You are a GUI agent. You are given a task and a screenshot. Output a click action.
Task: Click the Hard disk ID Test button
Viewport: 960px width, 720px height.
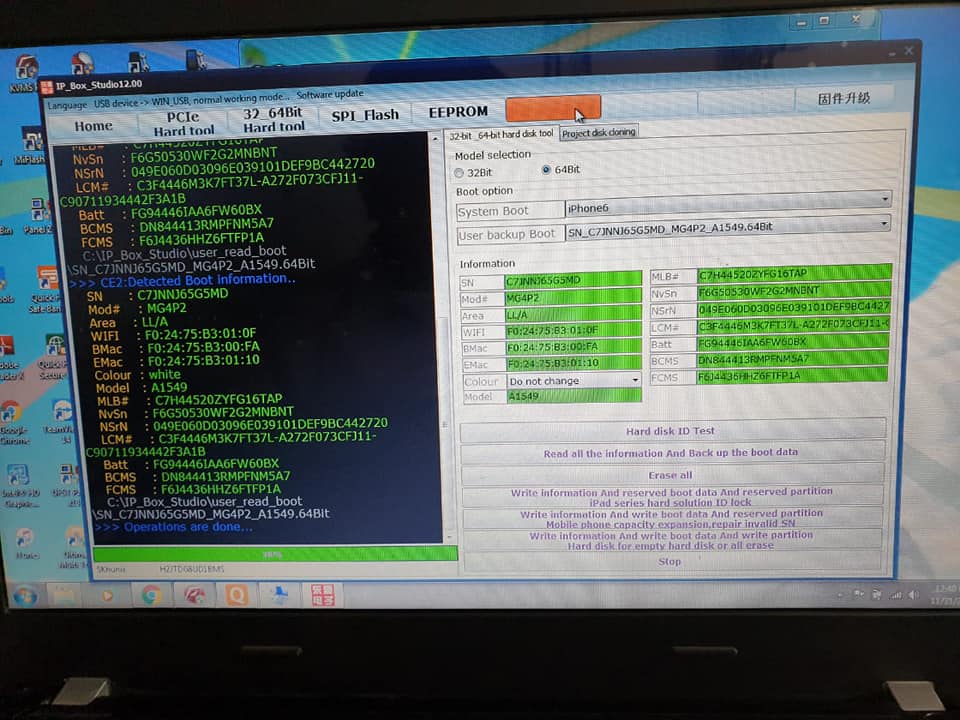[x=672, y=431]
